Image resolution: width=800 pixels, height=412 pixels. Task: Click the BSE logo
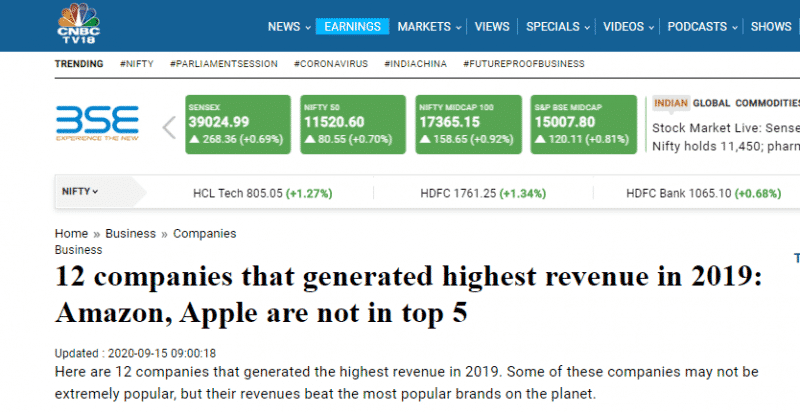click(x=97, y=123)
